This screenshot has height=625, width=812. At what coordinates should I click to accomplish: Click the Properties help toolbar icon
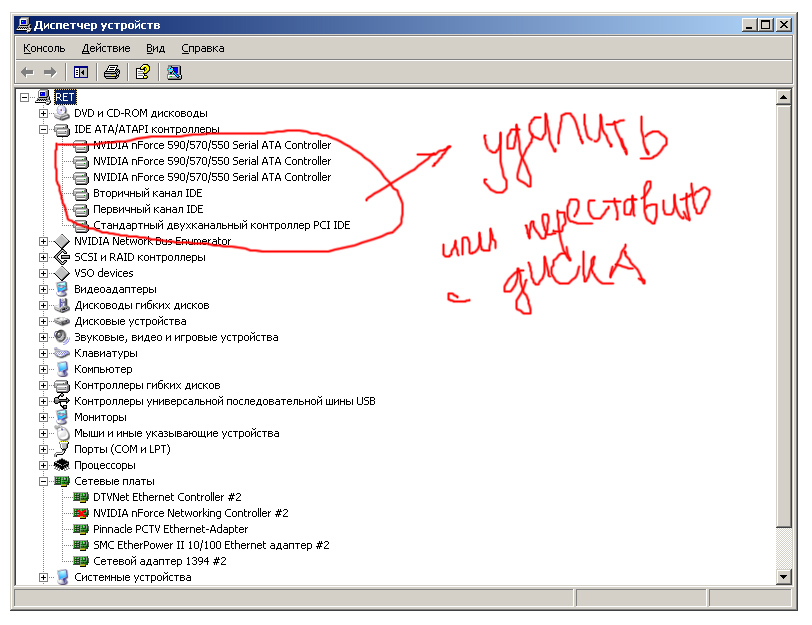[x=143, y=72]
